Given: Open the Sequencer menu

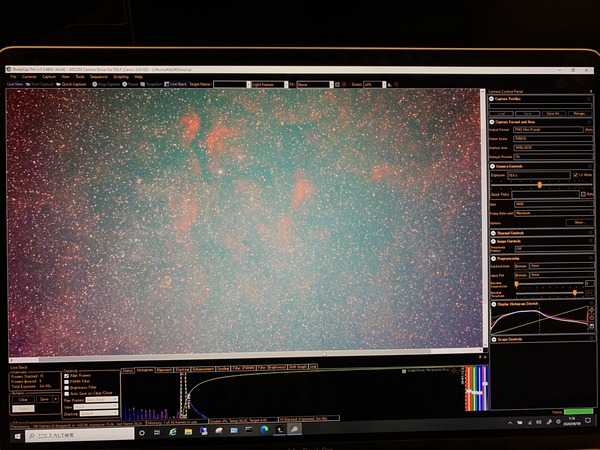Looking at the screenshot, I should (99, 77).
